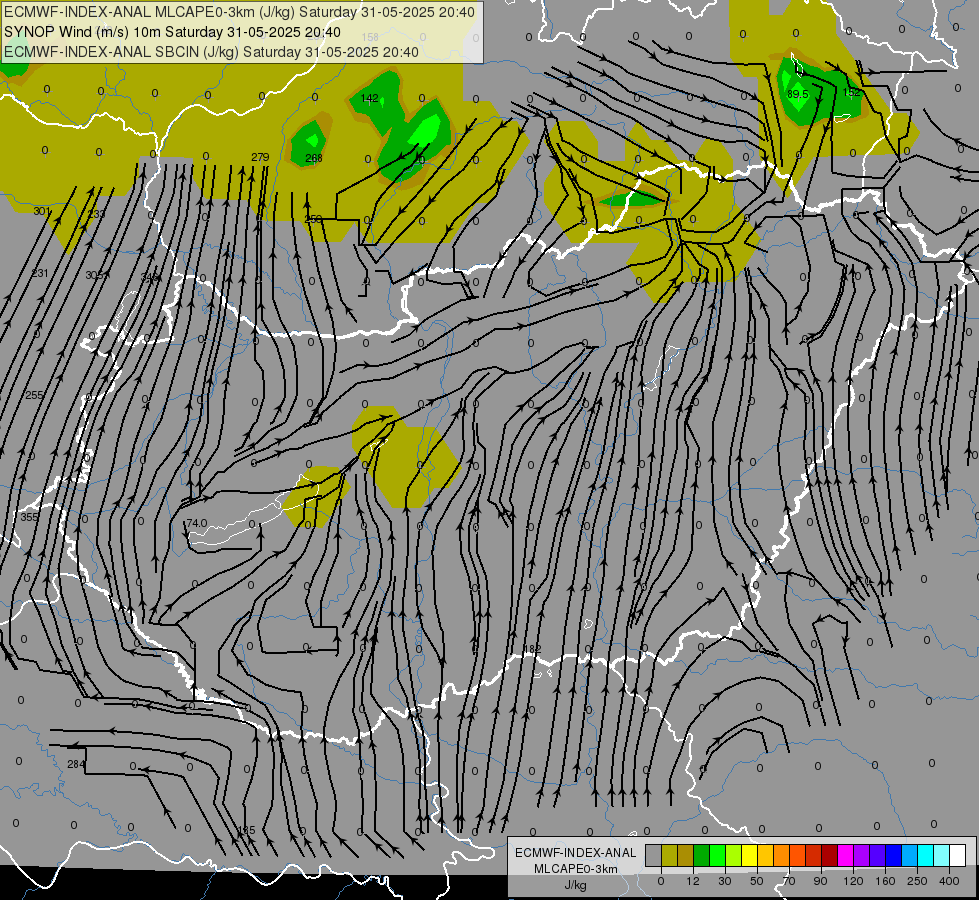Viewport: 979px width, 900px height.
Task: Click the legend scale label 70
Action: 789,881
